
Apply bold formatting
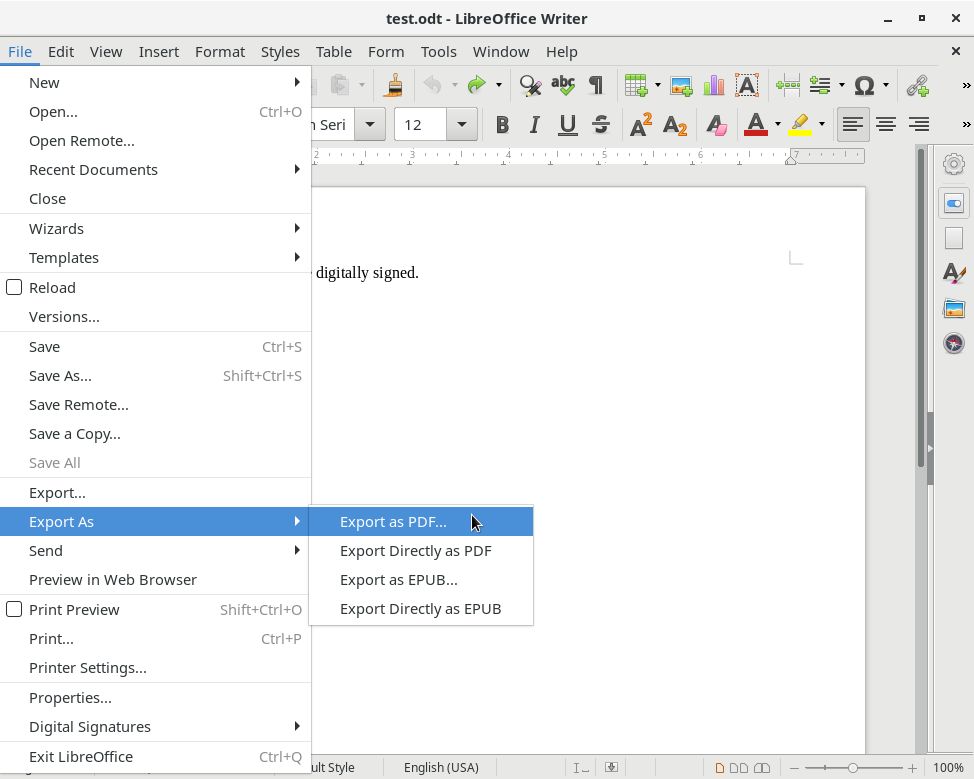502,124
